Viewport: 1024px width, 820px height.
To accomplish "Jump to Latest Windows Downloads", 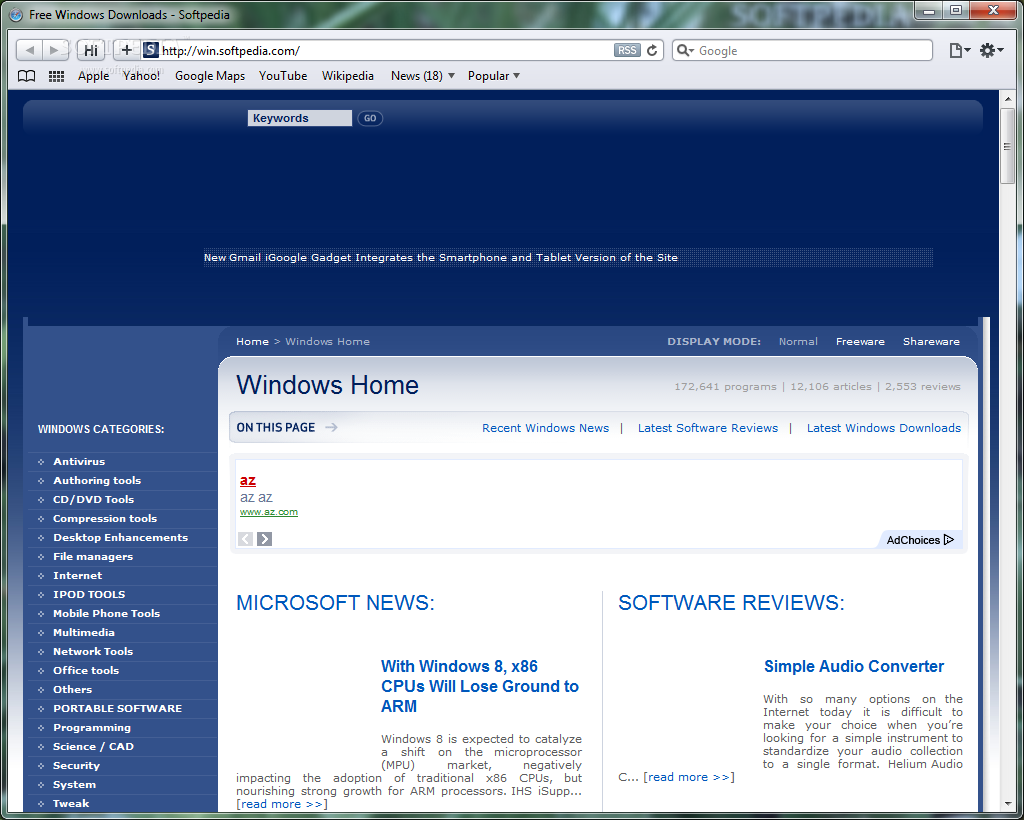I will pos(884,428).
